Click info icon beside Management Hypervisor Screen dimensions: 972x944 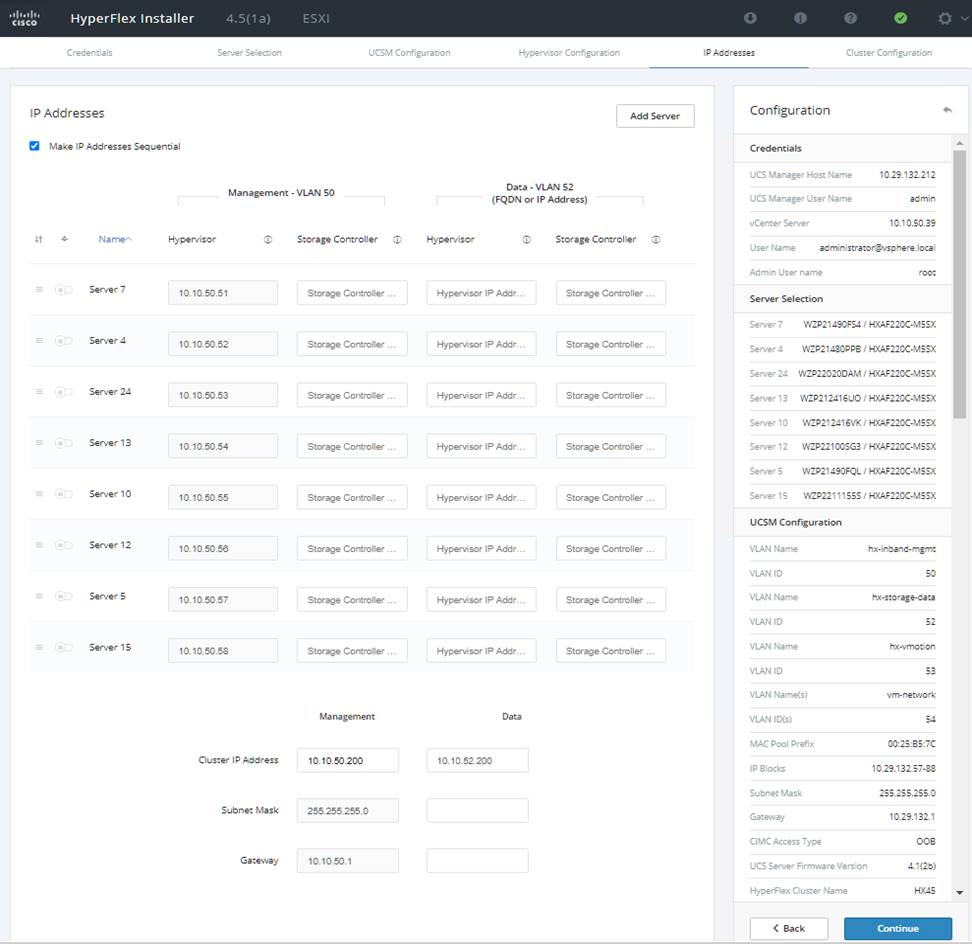(x=268, y=239)
